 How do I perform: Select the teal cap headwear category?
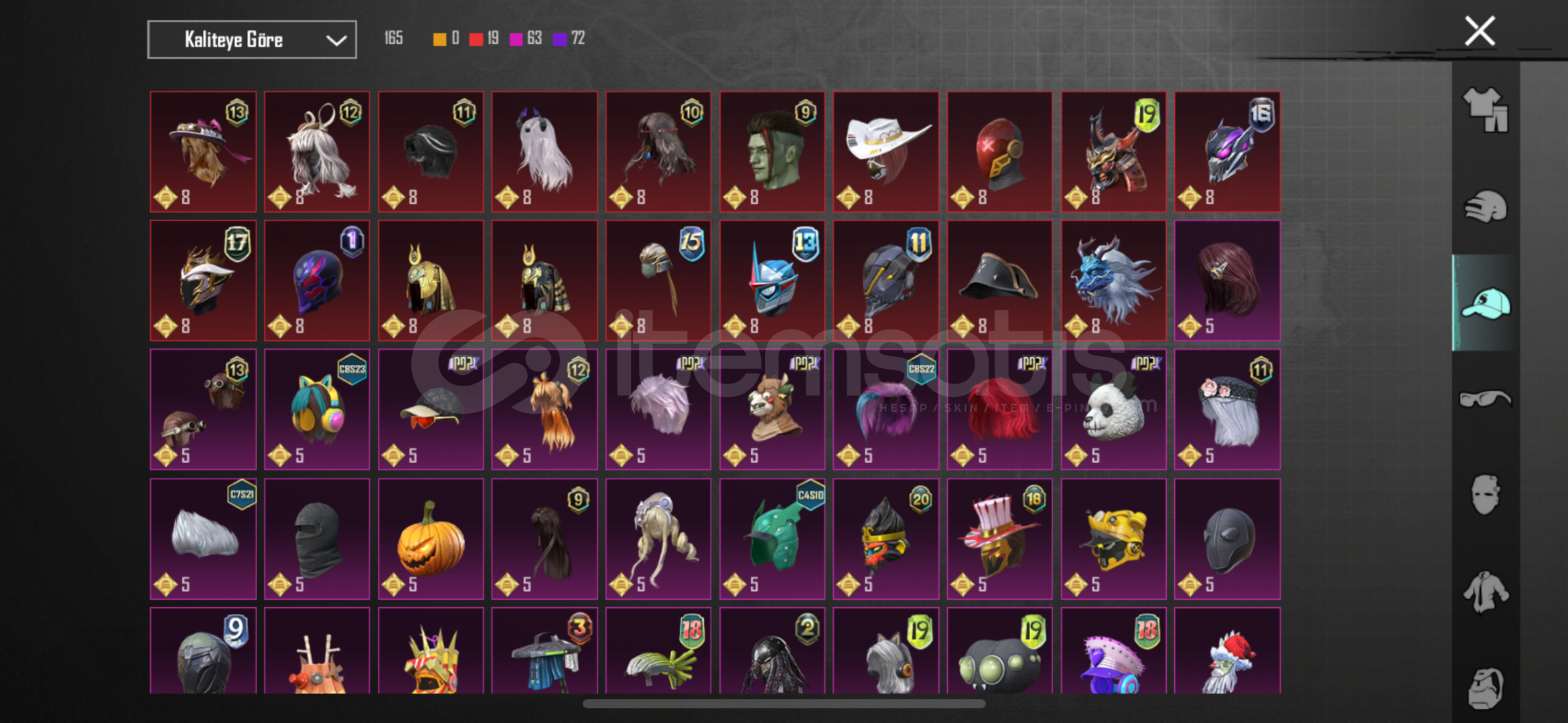(x=1486, y=303)
